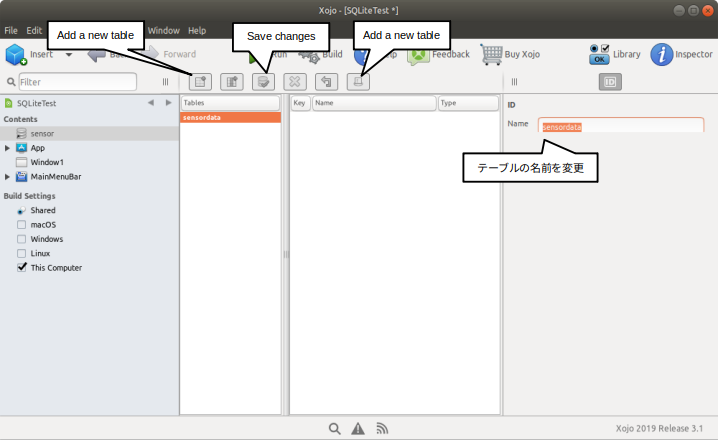Uncheck the This Computer checkbox
The width and height of the screenshot is (718, 440).
click(22, 267)
